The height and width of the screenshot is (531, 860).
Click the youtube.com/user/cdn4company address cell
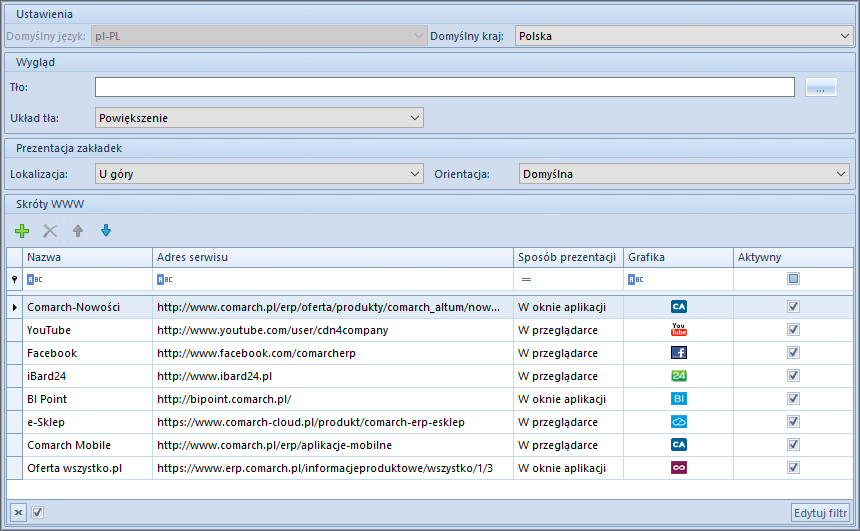(333, 330)
